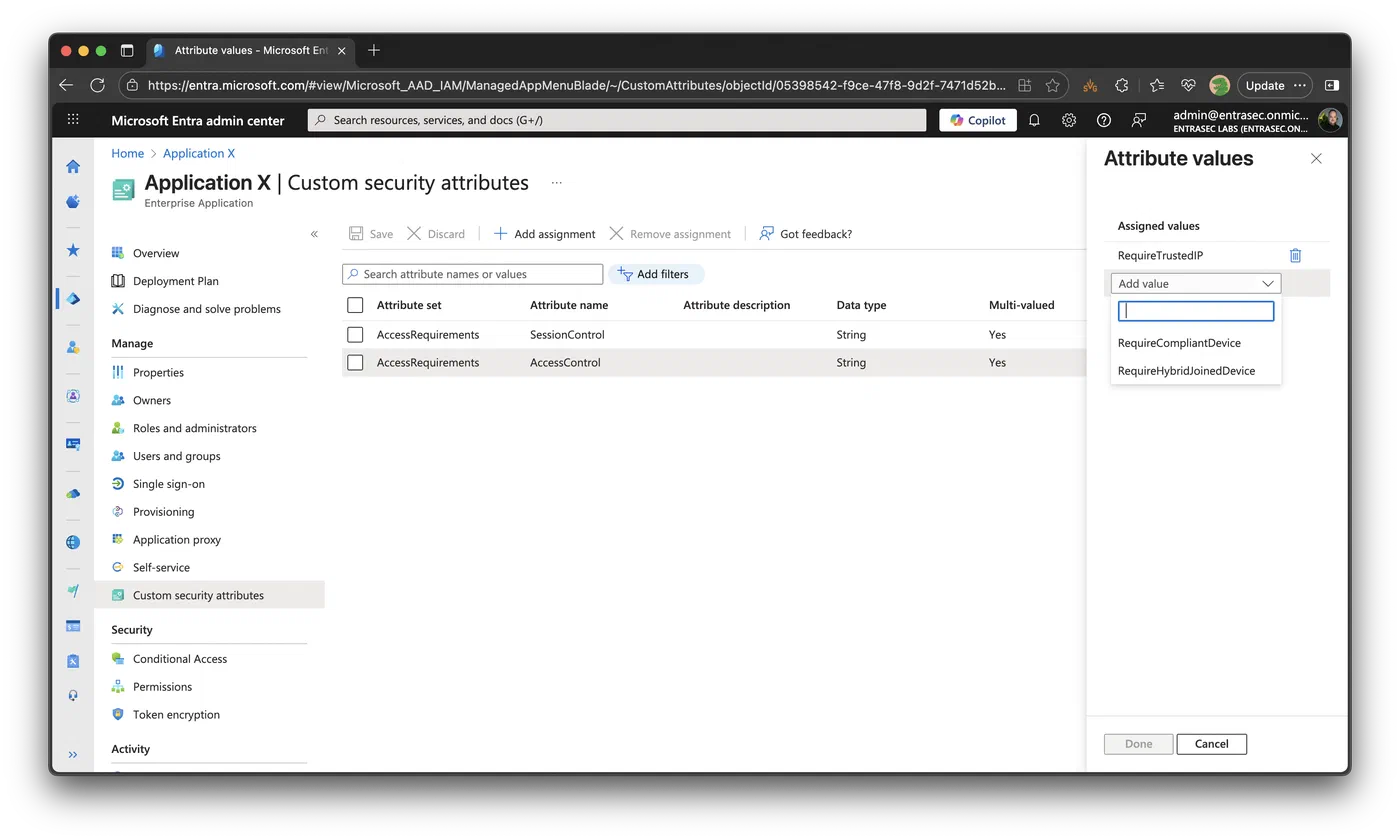Open Roles and administrators
The image size is (1400, 840).
point(195,428)
